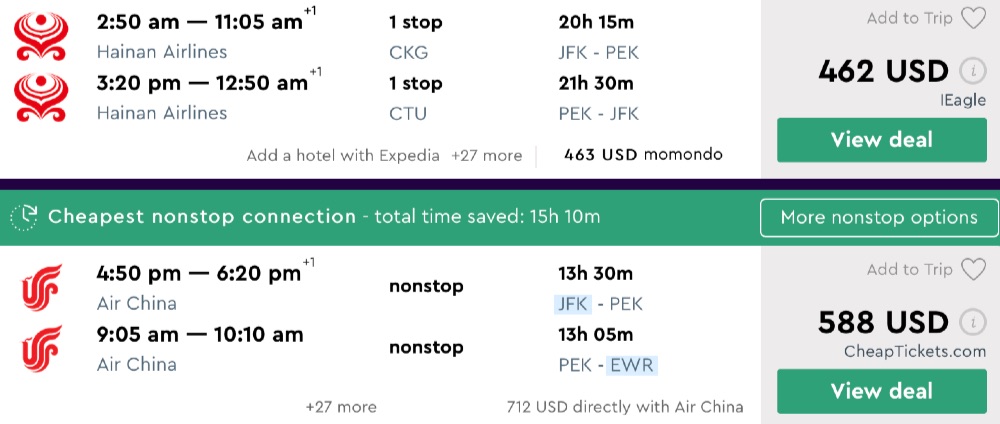Image resolution: width=1000 pixels, height=424 pixels.
Task: Select 712 USD directly with Air China
Action: (x=625, y=407)
